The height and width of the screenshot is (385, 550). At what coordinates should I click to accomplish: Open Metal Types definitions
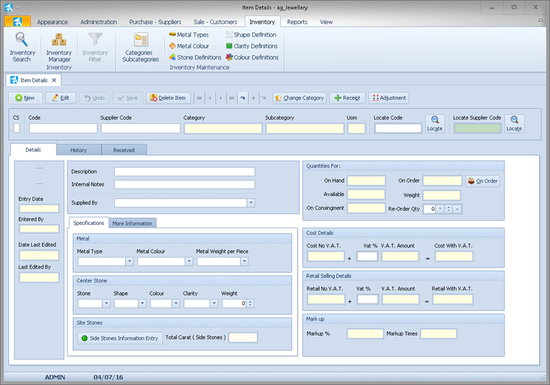(189, 35)
